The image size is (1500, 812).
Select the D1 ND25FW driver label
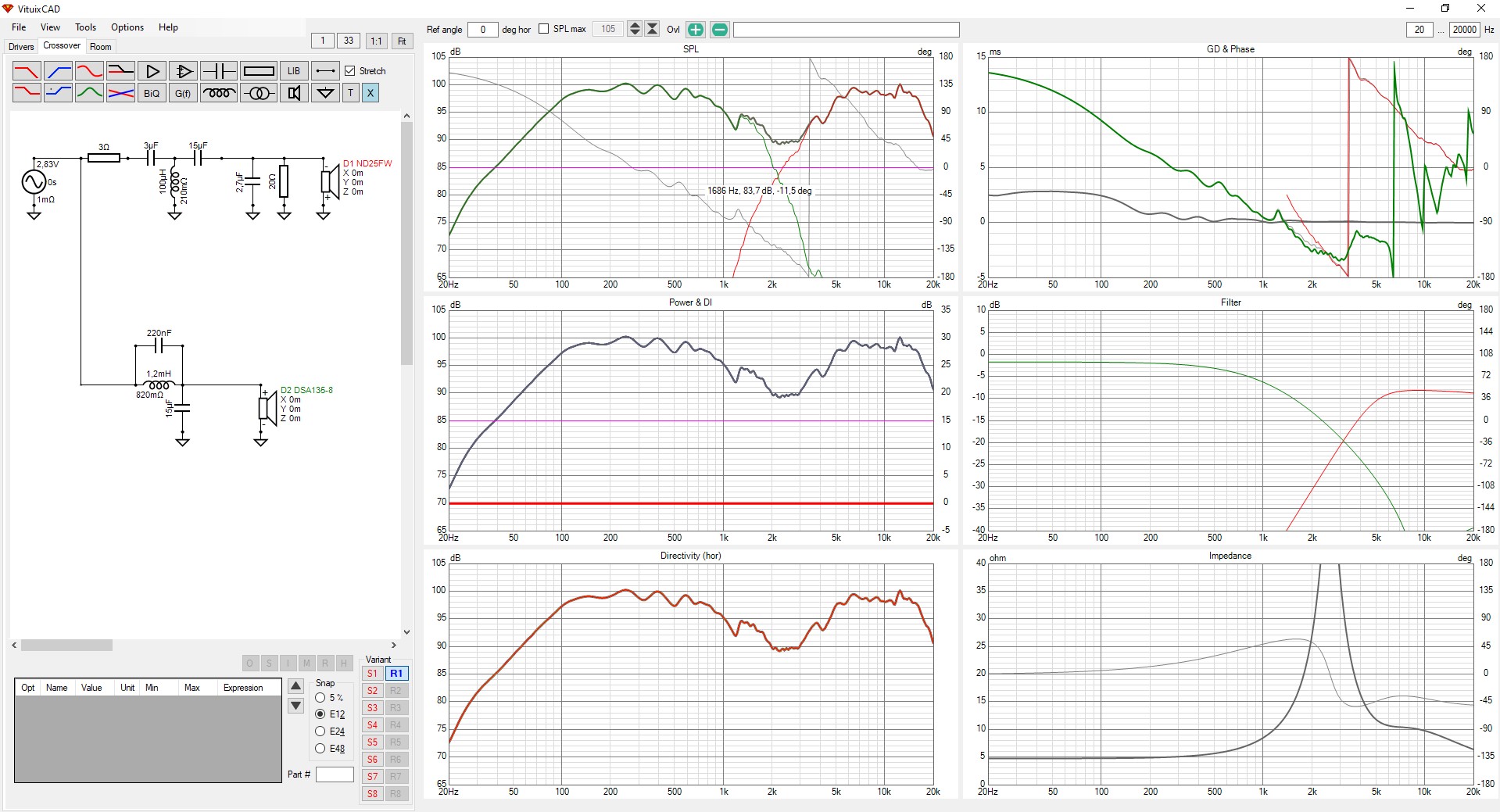367,163
